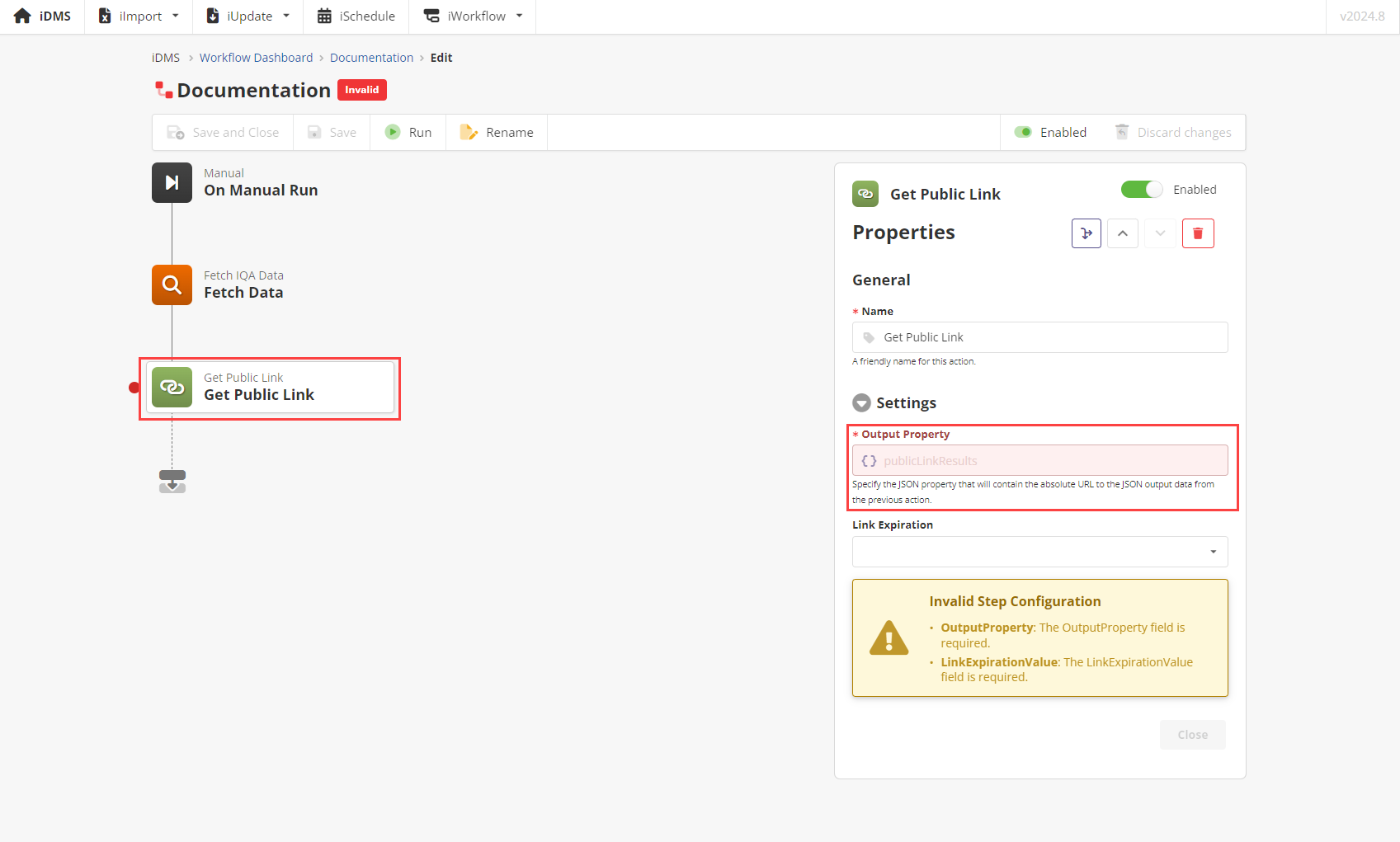Click the branch icon in Properties panel

1087,233
